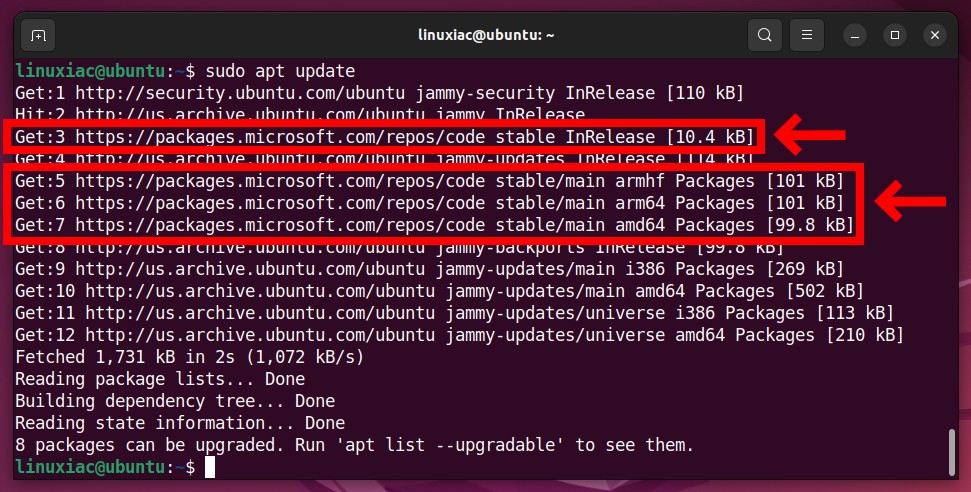The image size is (971, 492).
Task: Close the terminal window
Action: pos(935,35)
